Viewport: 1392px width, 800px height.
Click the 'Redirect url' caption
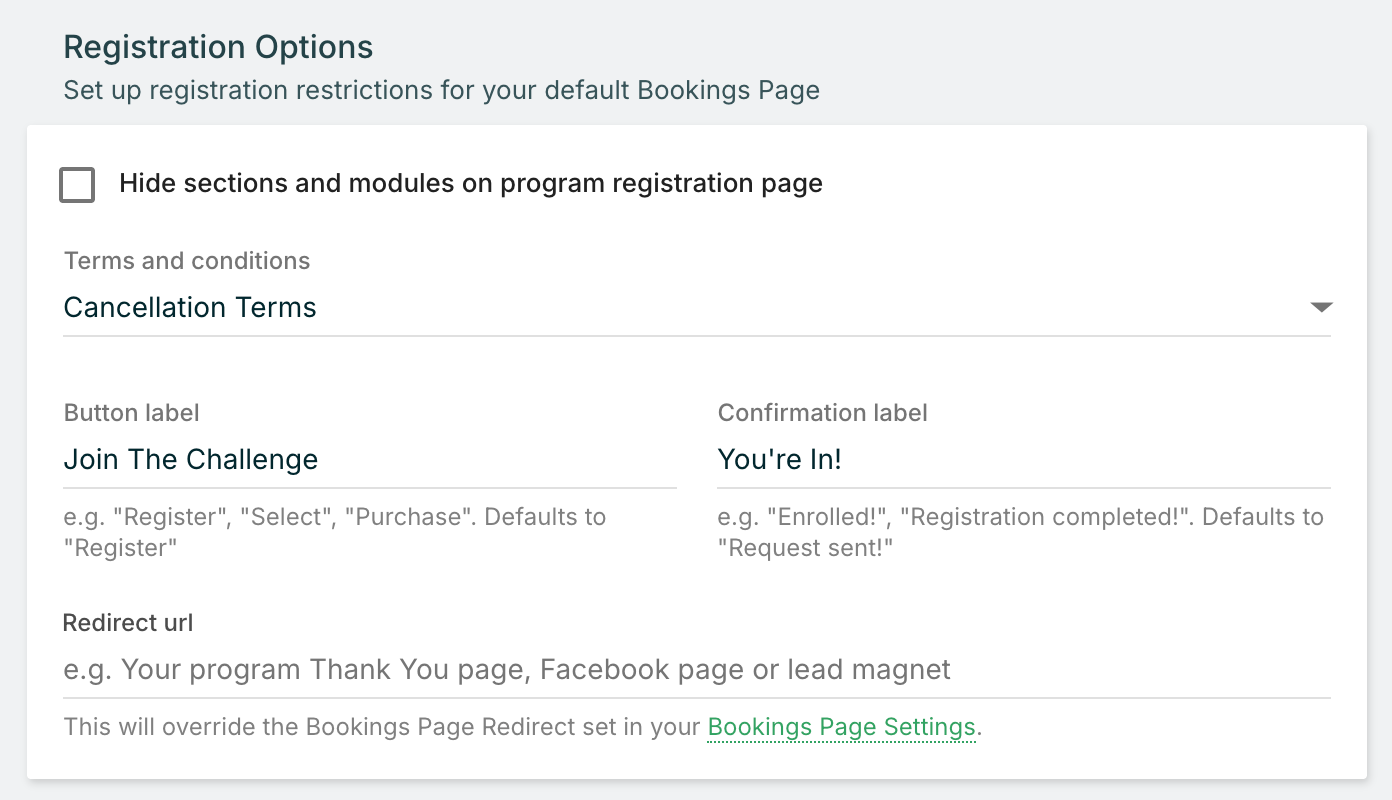[128, 623]
